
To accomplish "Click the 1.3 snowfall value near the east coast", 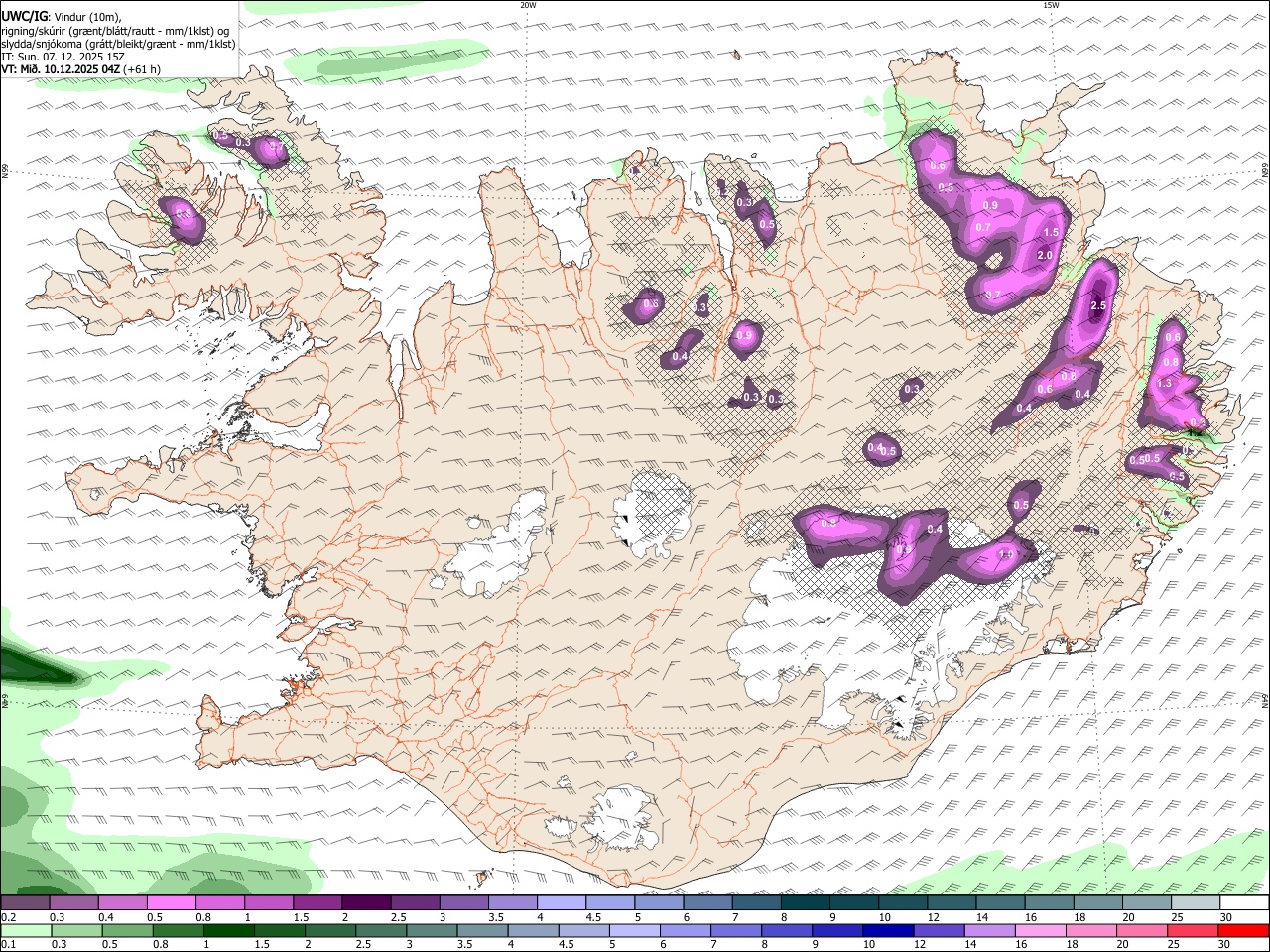I will [x=1165, y=384].
